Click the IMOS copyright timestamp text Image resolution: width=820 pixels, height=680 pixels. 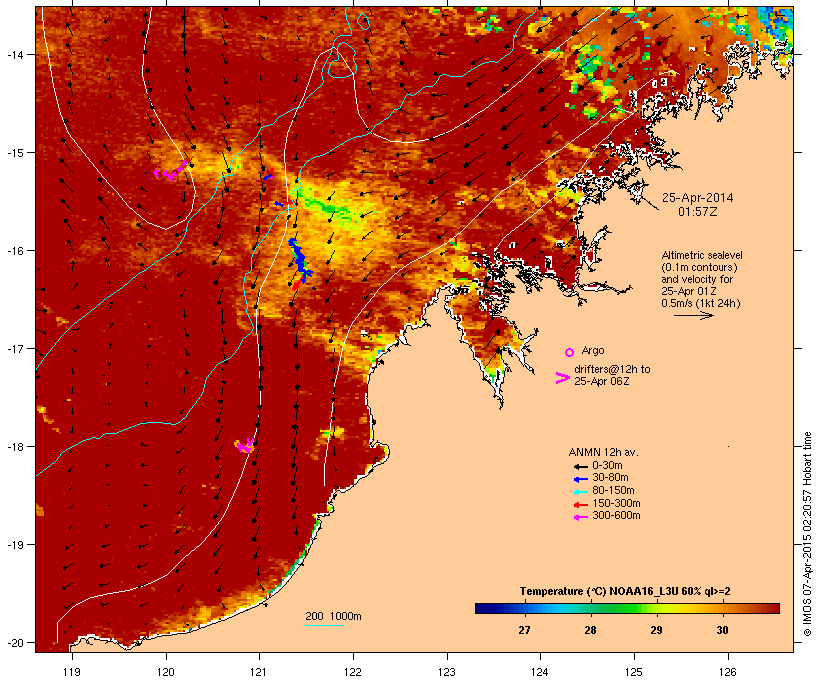coord(807,534)
